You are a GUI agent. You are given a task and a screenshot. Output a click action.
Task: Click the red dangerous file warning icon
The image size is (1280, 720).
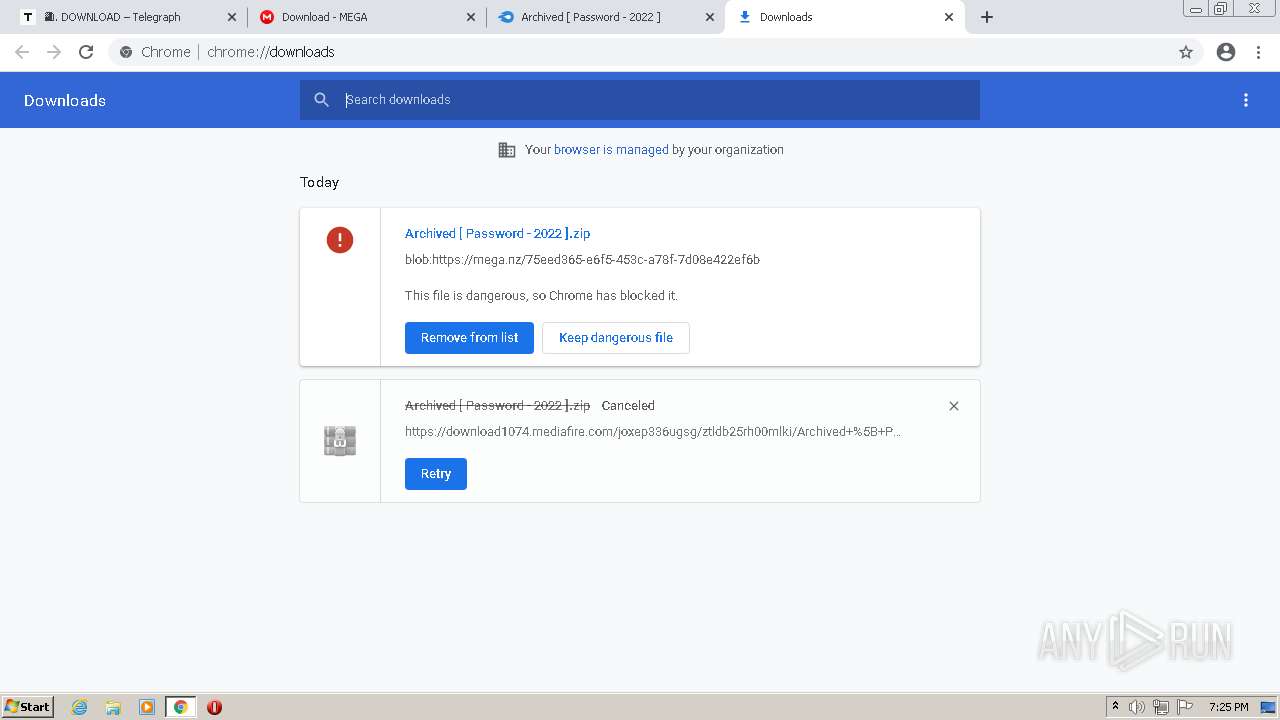tap(340, 240)
